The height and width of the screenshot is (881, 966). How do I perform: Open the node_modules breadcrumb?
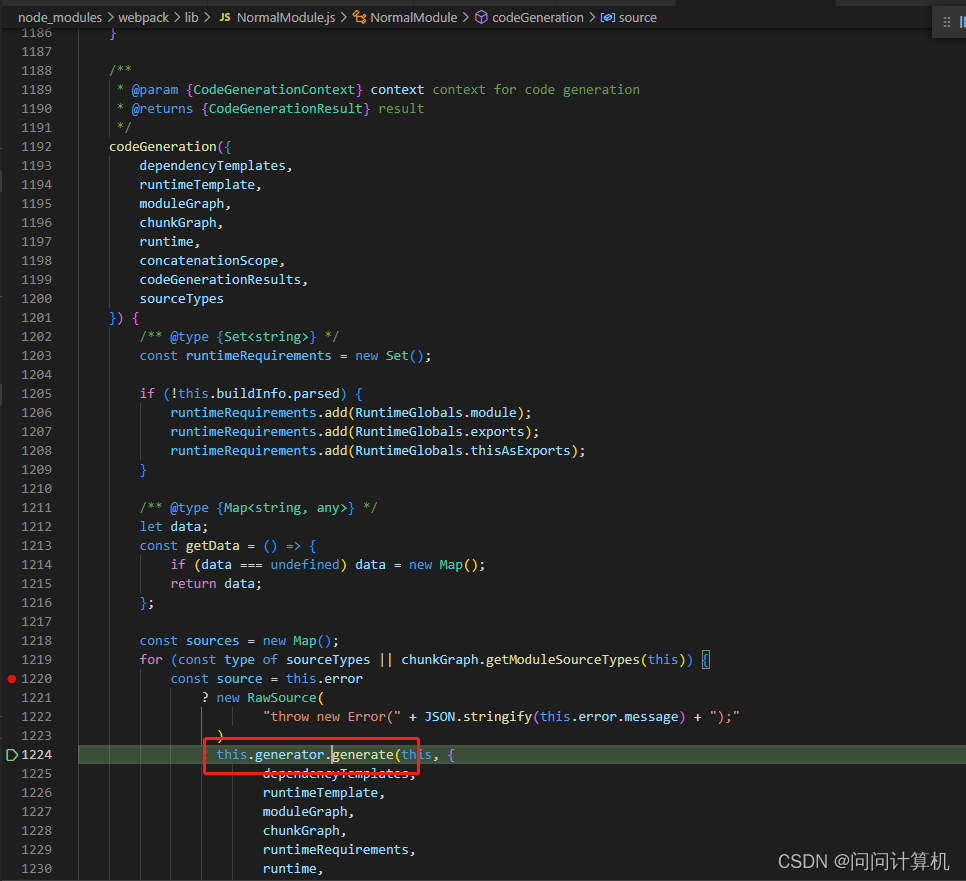point(60,17)
